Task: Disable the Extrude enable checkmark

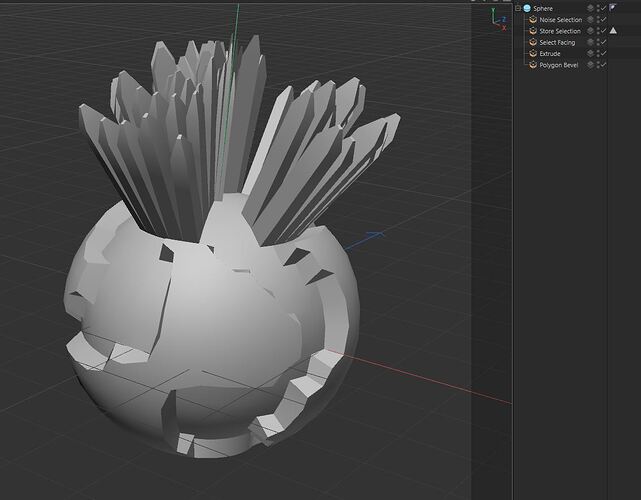Action: point(603,53)
